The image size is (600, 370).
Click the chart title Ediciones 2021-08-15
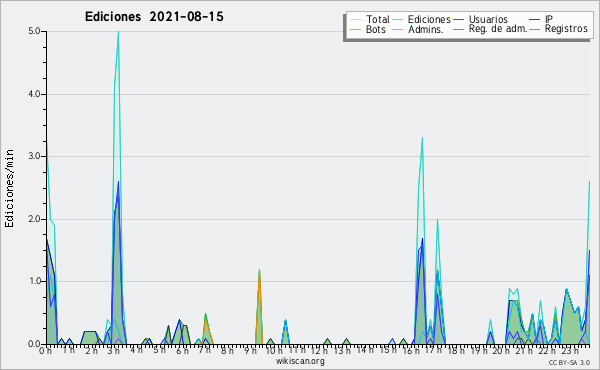point(154,17)
